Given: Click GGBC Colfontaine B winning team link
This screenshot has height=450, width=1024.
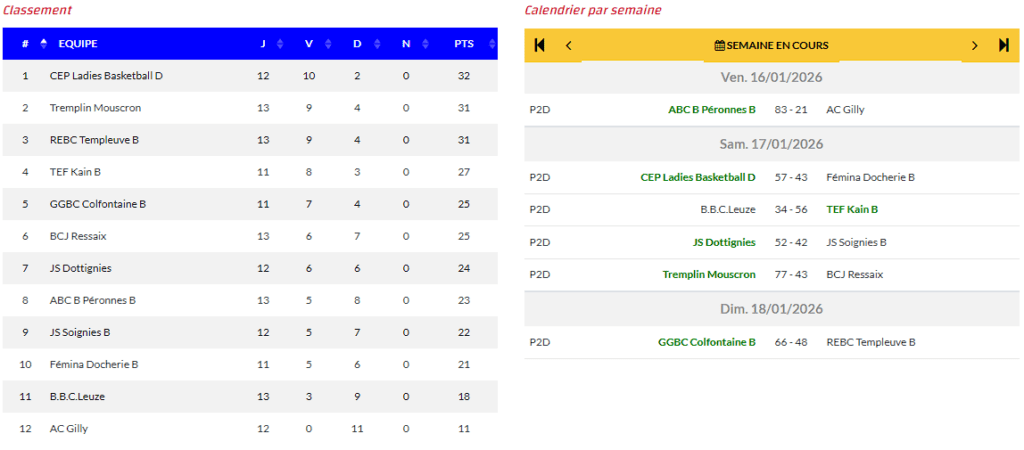Looking at the screenshot, I should click(x=707, y=342).
